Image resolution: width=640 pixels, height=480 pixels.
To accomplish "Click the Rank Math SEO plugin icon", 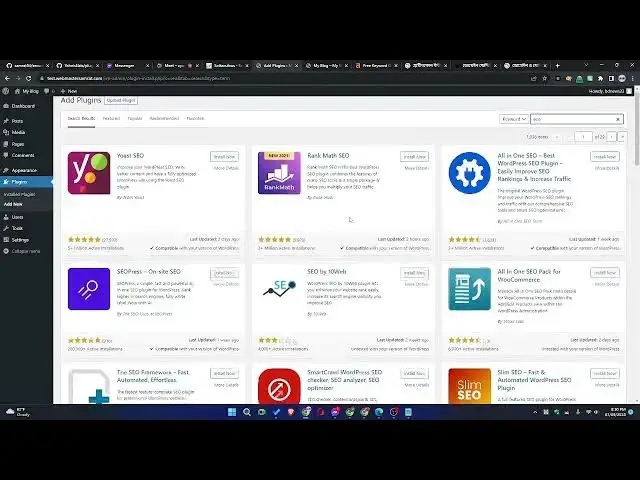I will (x=279, y=173).
